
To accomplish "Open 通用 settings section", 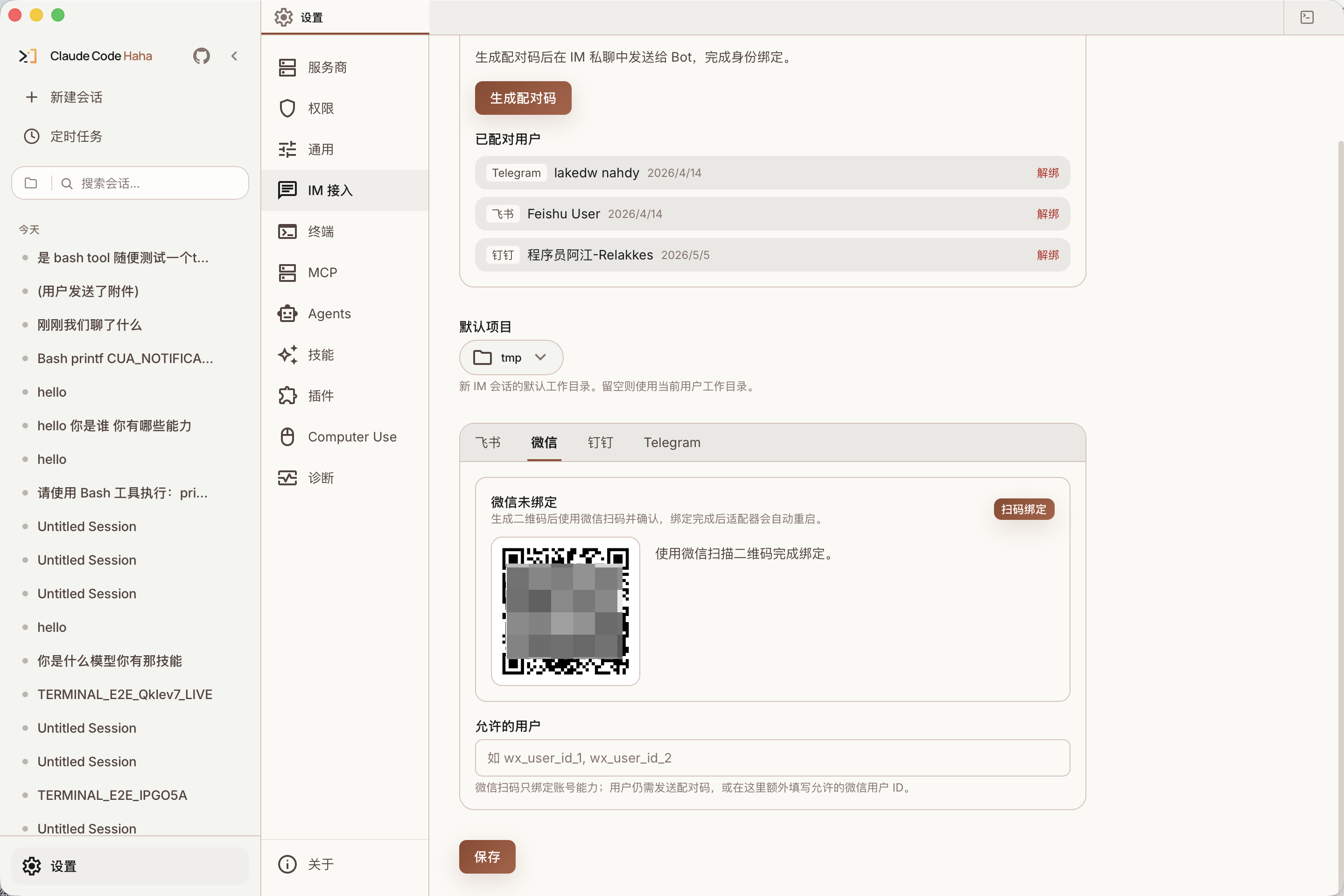I will point(344,150).
